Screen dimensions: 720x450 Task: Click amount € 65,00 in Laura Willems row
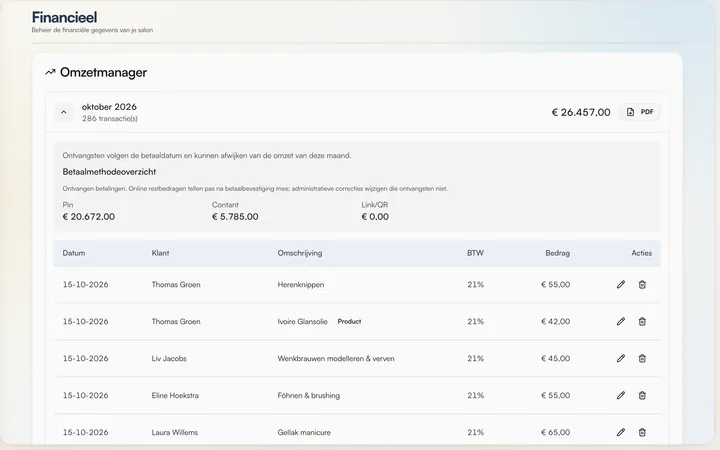pyautogui.click(x=556, y=432)
